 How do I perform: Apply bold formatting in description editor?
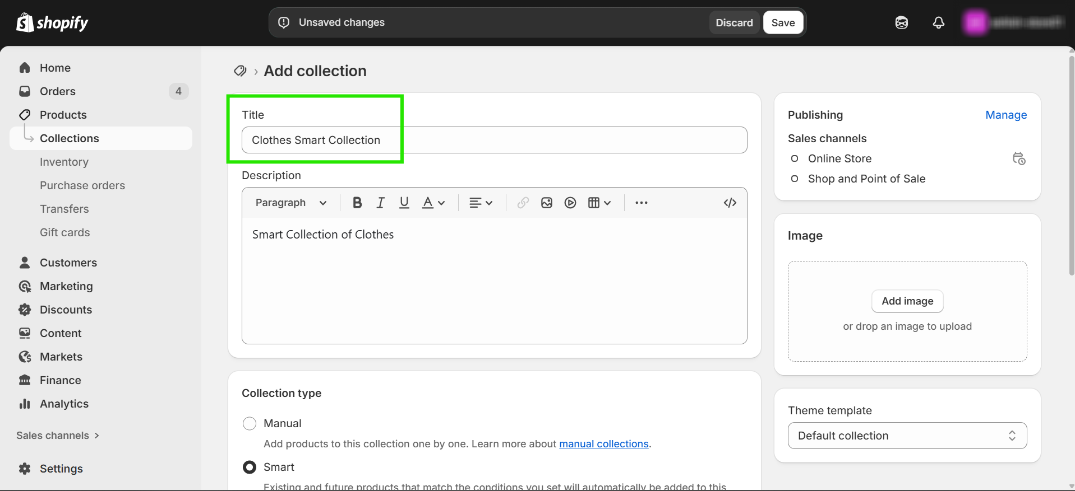click(x=357, y=203)
